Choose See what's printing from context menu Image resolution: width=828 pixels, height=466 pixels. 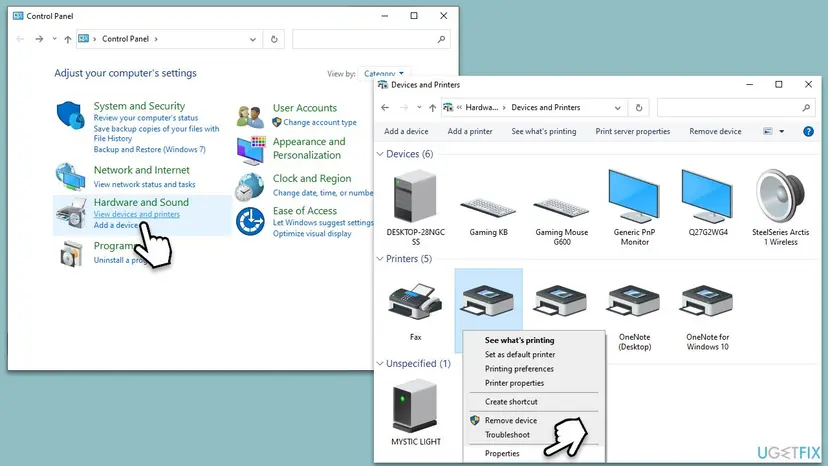coord(520,340)
